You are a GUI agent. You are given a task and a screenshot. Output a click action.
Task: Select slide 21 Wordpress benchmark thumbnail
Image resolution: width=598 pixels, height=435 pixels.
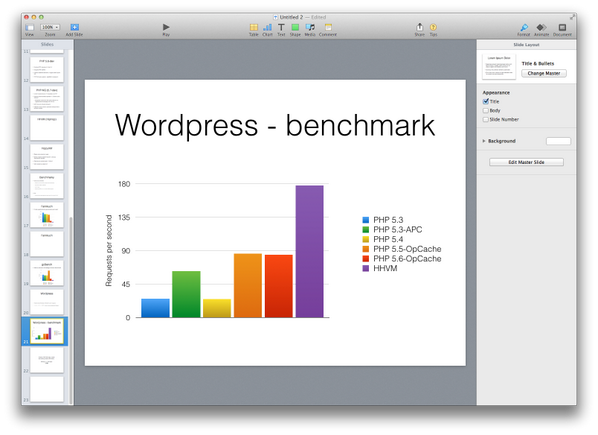[x=47, y=331]
